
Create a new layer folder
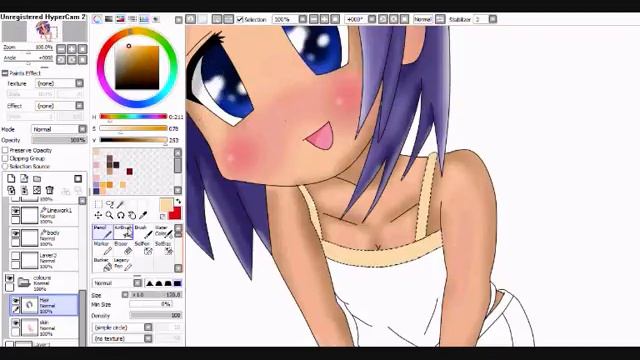point(37,179)
